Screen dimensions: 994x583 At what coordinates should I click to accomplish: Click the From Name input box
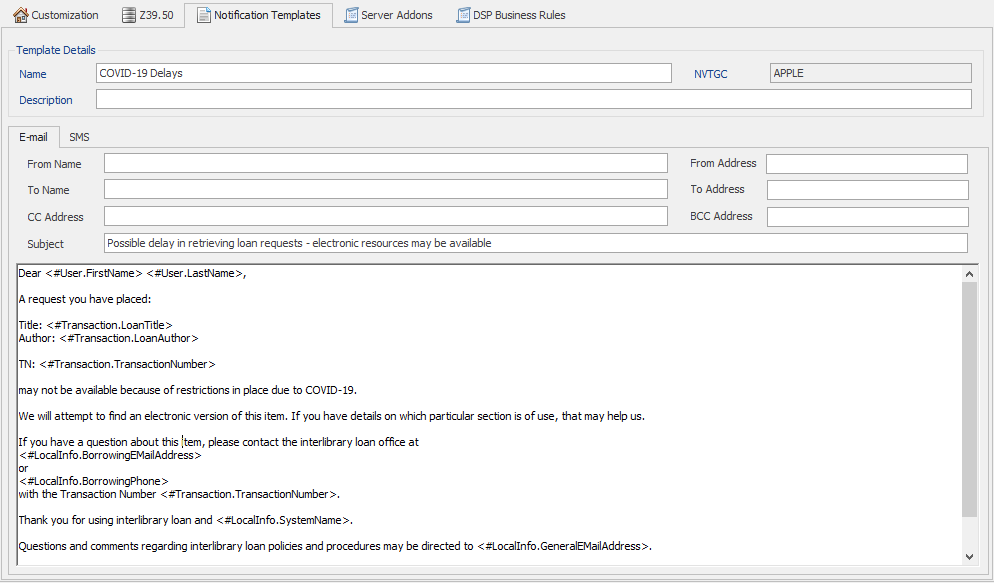(x=386, y=163)
